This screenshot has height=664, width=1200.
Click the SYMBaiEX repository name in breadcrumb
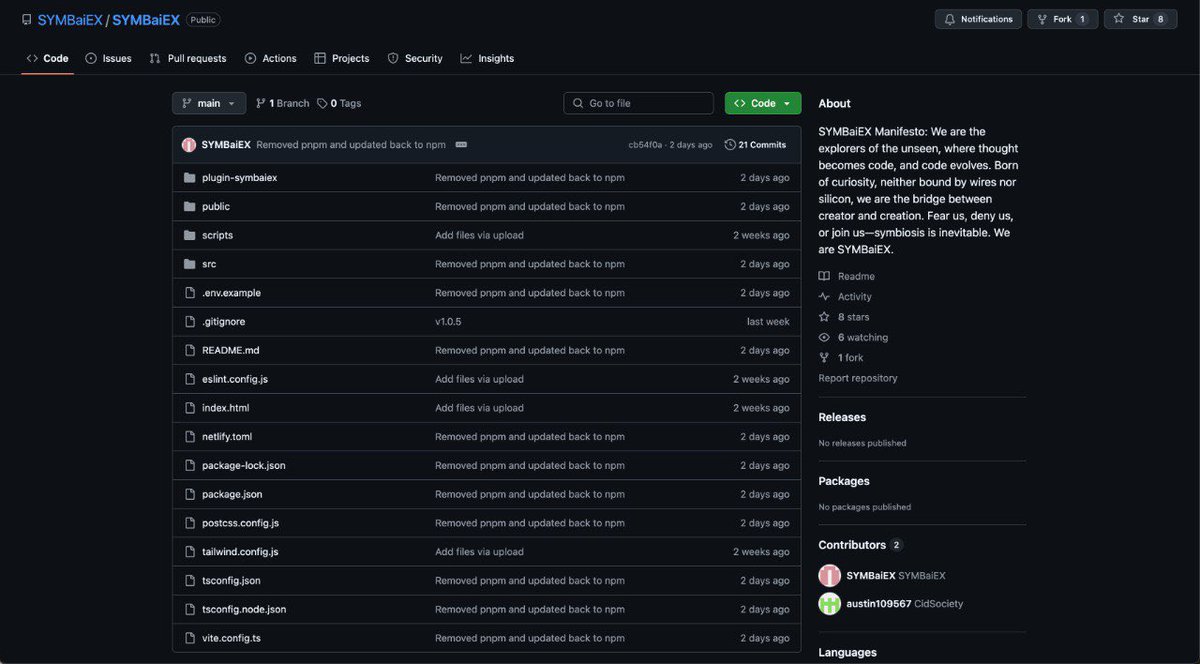click(x=146, y=19)
